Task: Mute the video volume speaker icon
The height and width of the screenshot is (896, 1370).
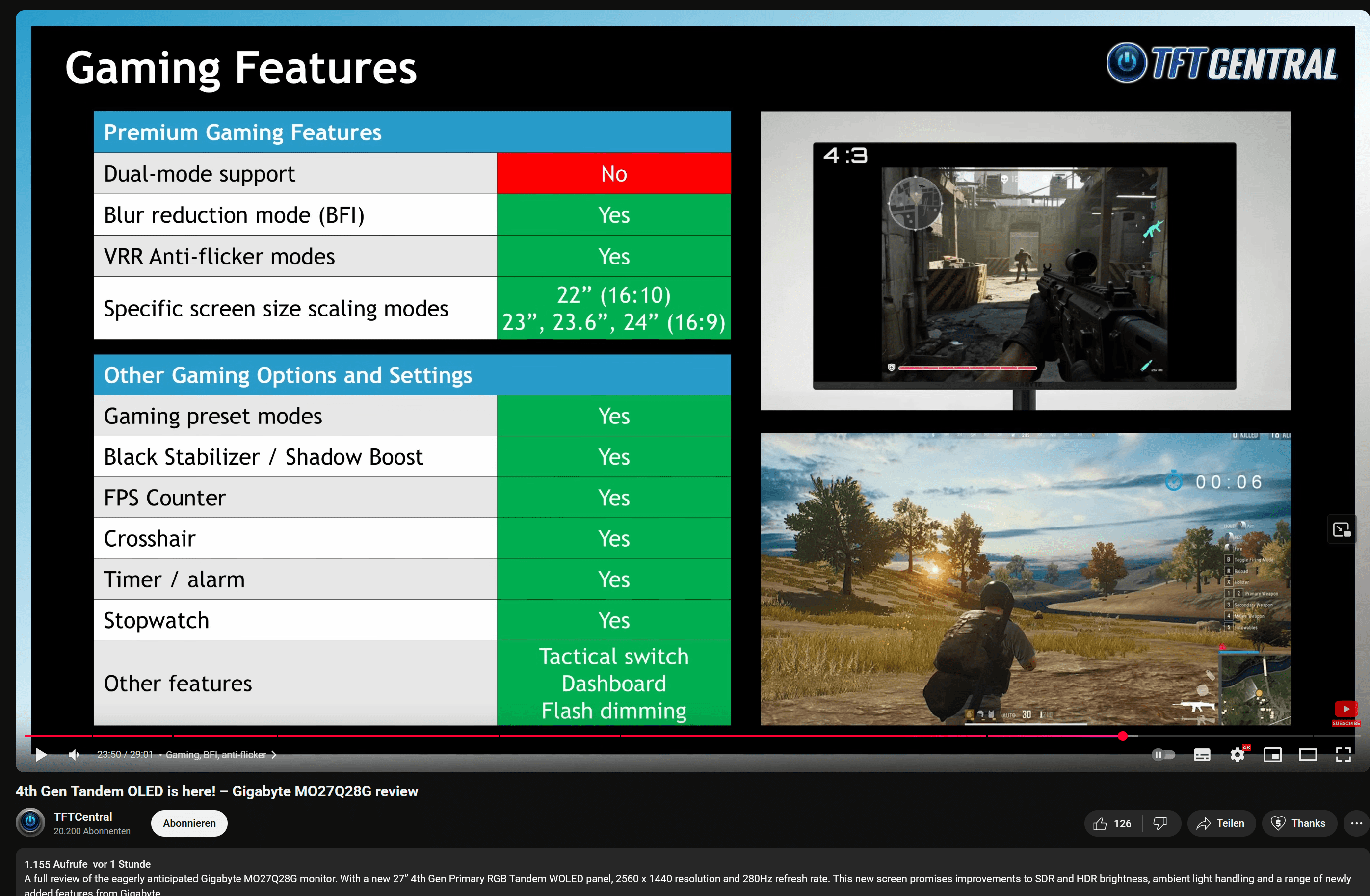Action: click(x=74, y=754)
